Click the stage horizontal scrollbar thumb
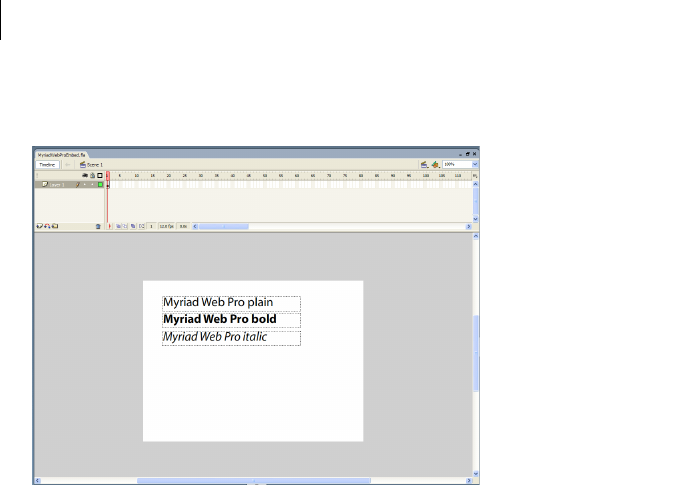 (x=254, y=481)
